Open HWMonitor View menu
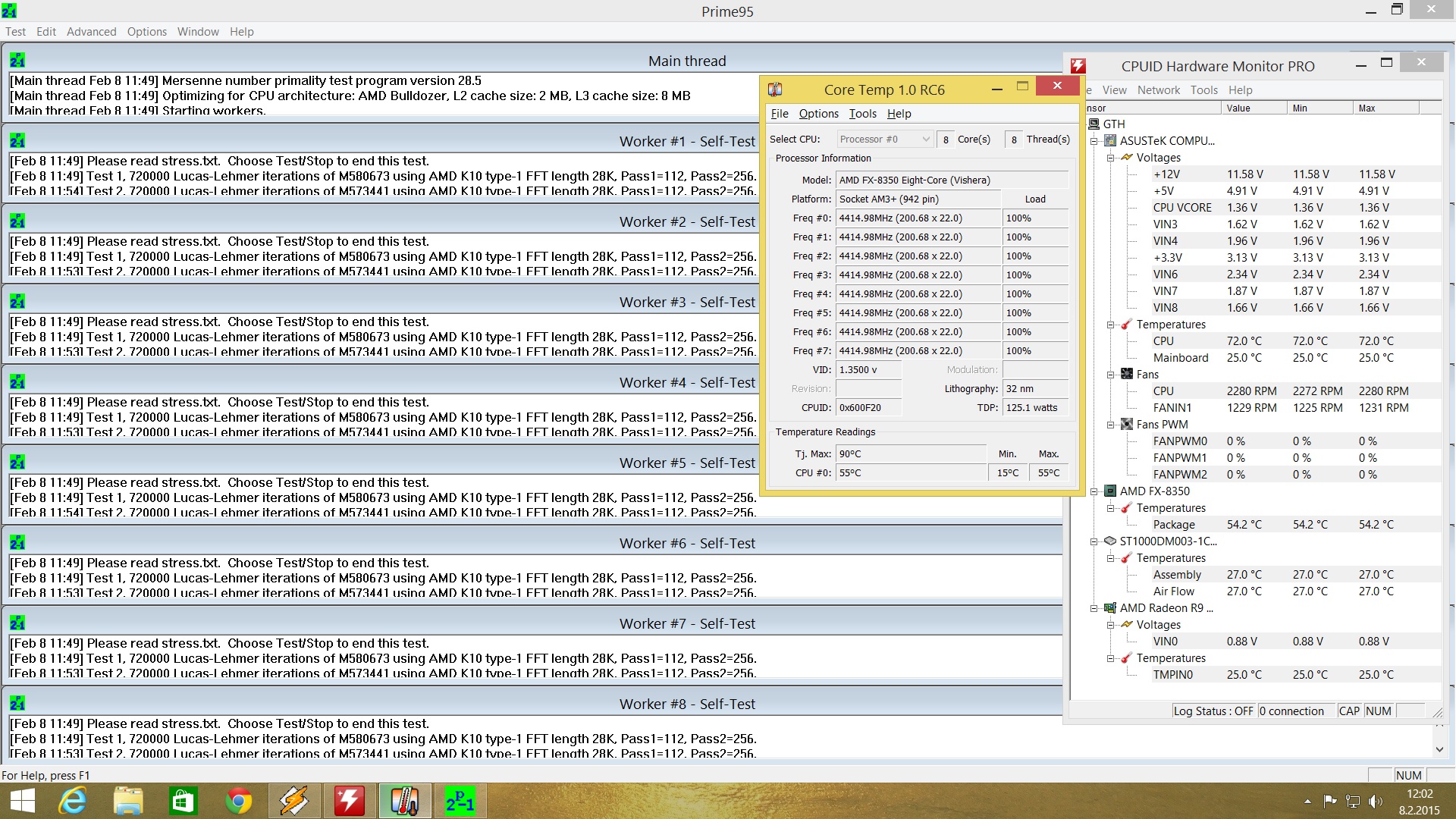Screen dimensions: 1456x819 pos(1115,89)
